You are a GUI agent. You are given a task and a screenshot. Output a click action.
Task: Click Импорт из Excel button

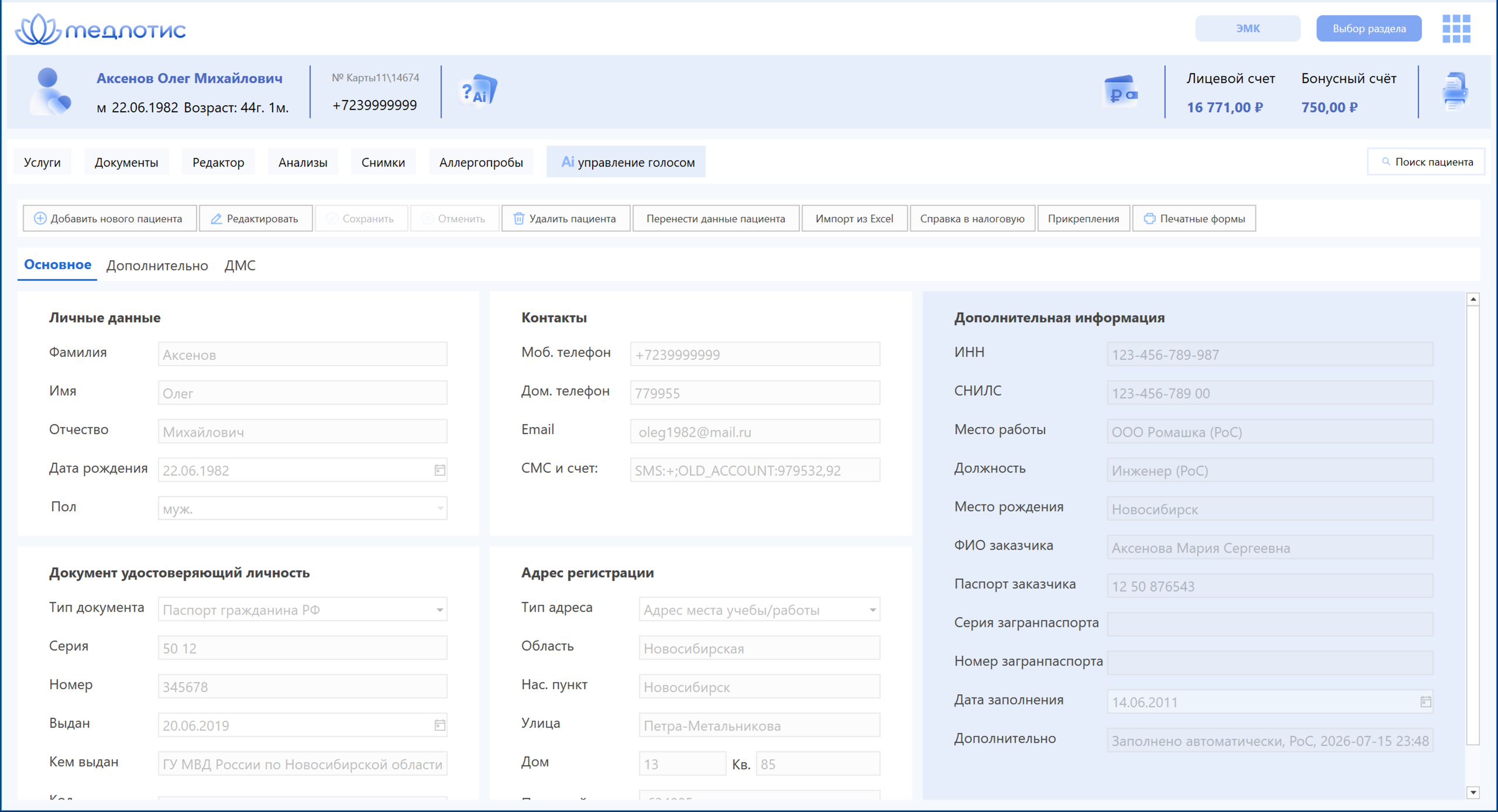pyautogui.click(x=854, y=218)
